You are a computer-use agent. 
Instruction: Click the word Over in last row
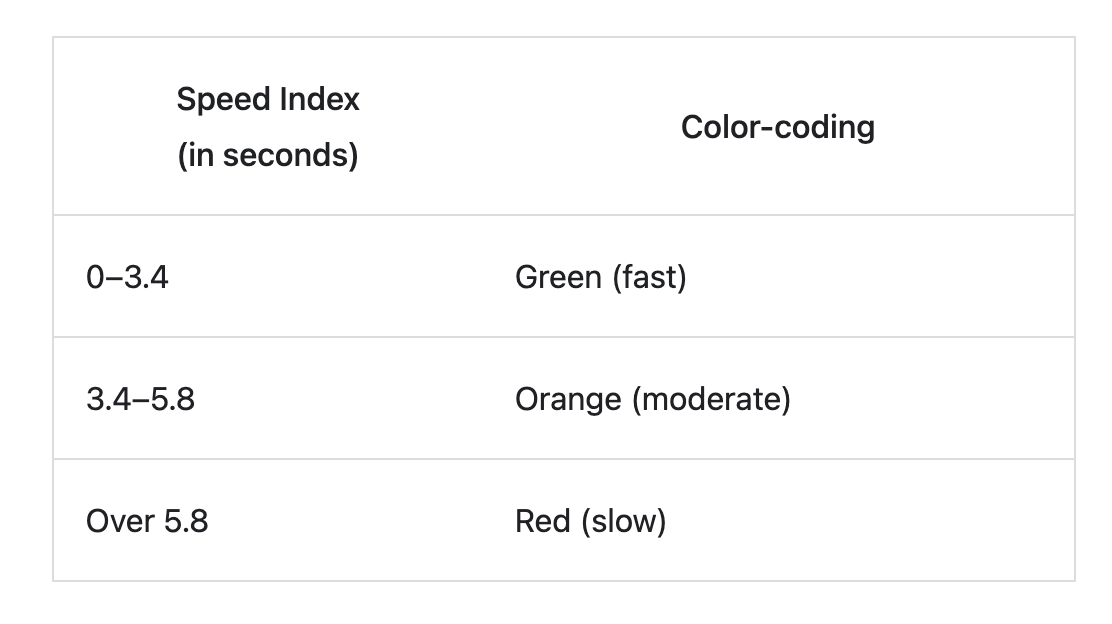click(120, 521)
